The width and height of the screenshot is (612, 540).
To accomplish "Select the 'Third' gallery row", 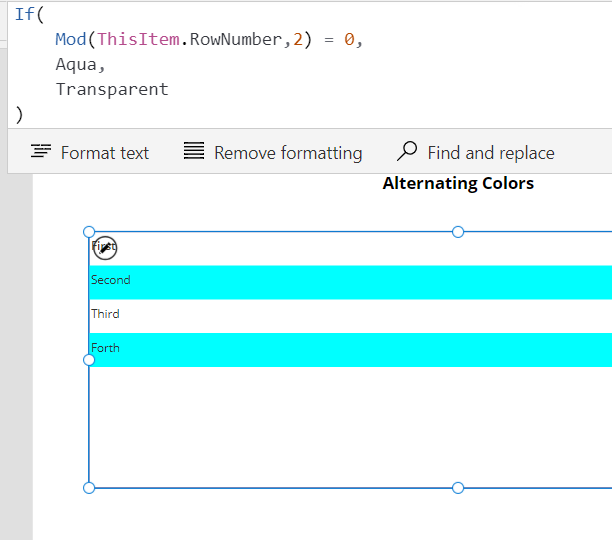I will tap(350, 316).
